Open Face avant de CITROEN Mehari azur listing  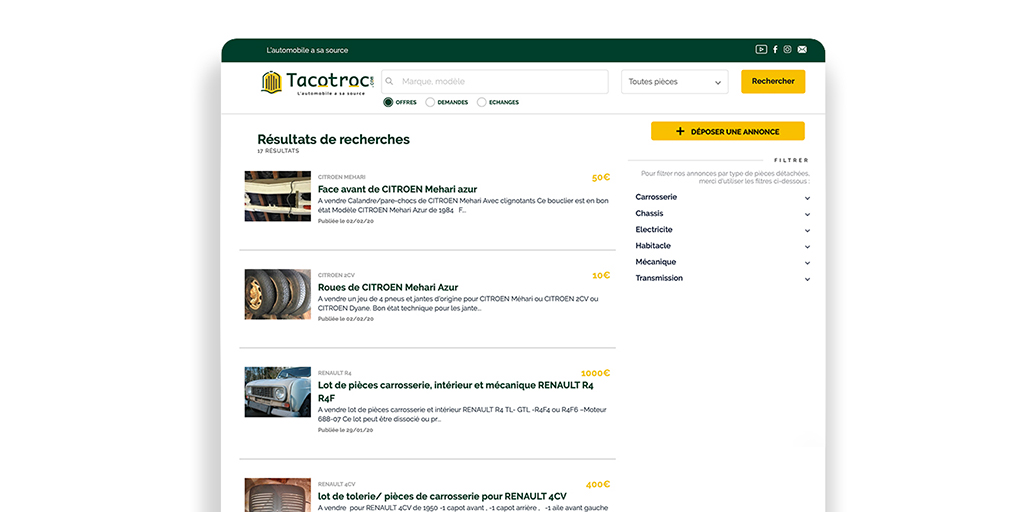(397, 189)
